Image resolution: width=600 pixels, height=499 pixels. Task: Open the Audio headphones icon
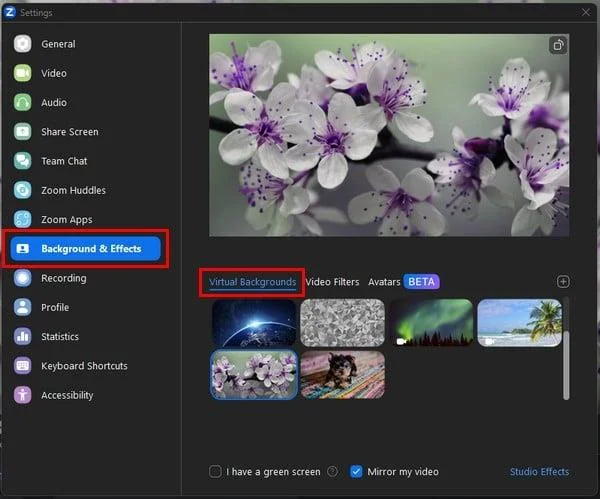point(23,103)
